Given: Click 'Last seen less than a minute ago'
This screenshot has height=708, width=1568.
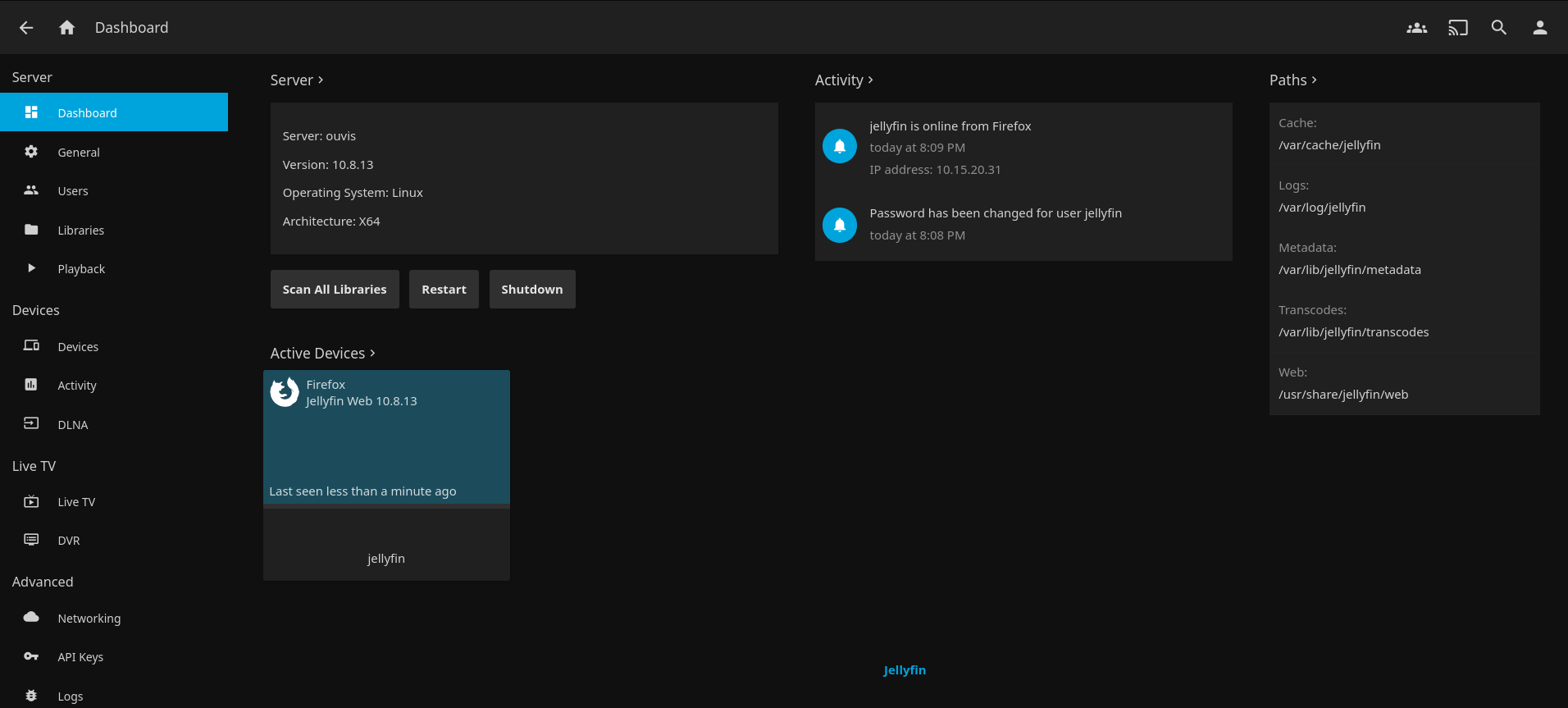Looking at the screenshot, I should [x=362, y=491].
